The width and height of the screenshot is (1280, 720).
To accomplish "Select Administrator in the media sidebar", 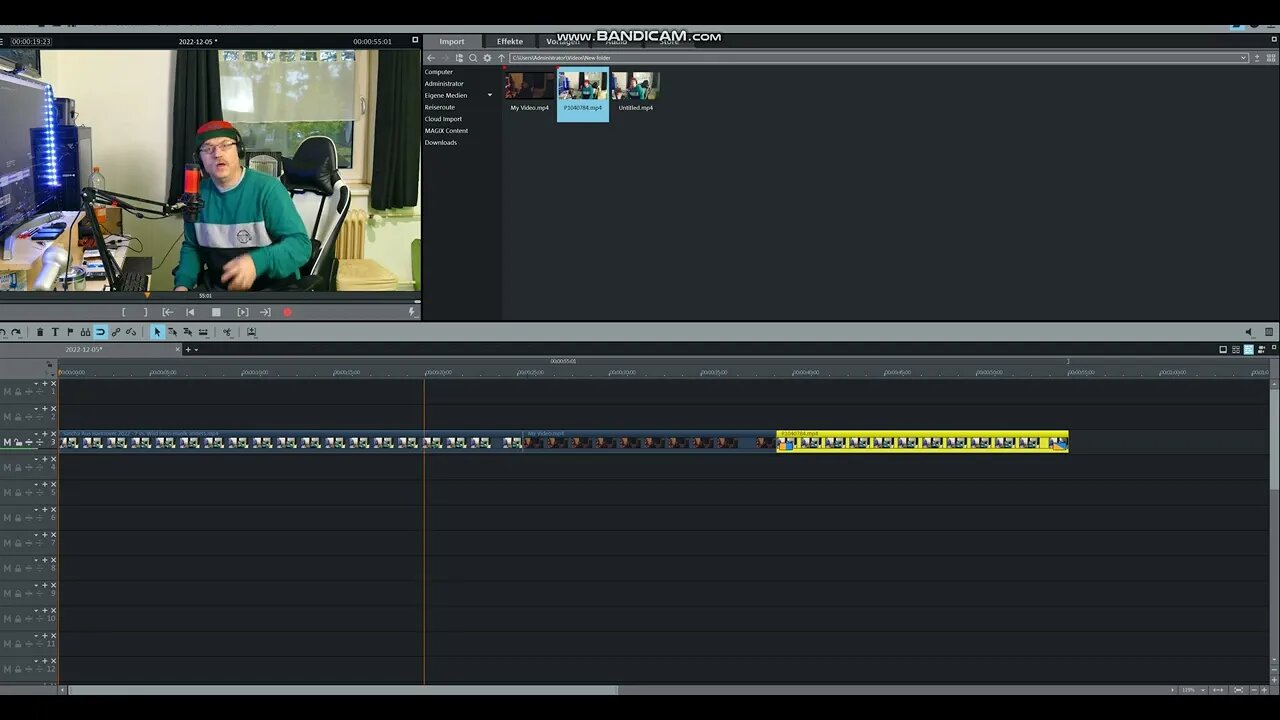I will point(444,84).
